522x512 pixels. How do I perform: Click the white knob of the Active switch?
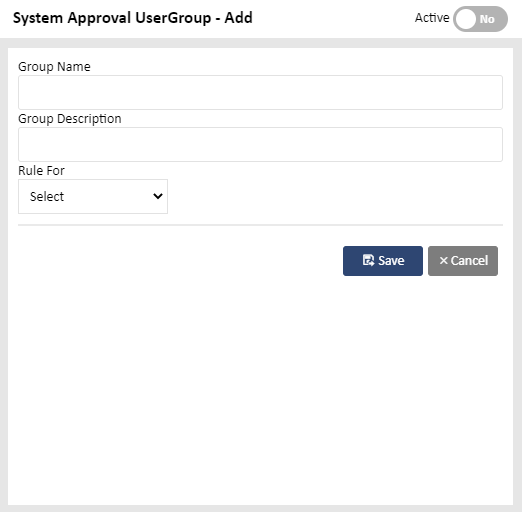pos(465,19)
